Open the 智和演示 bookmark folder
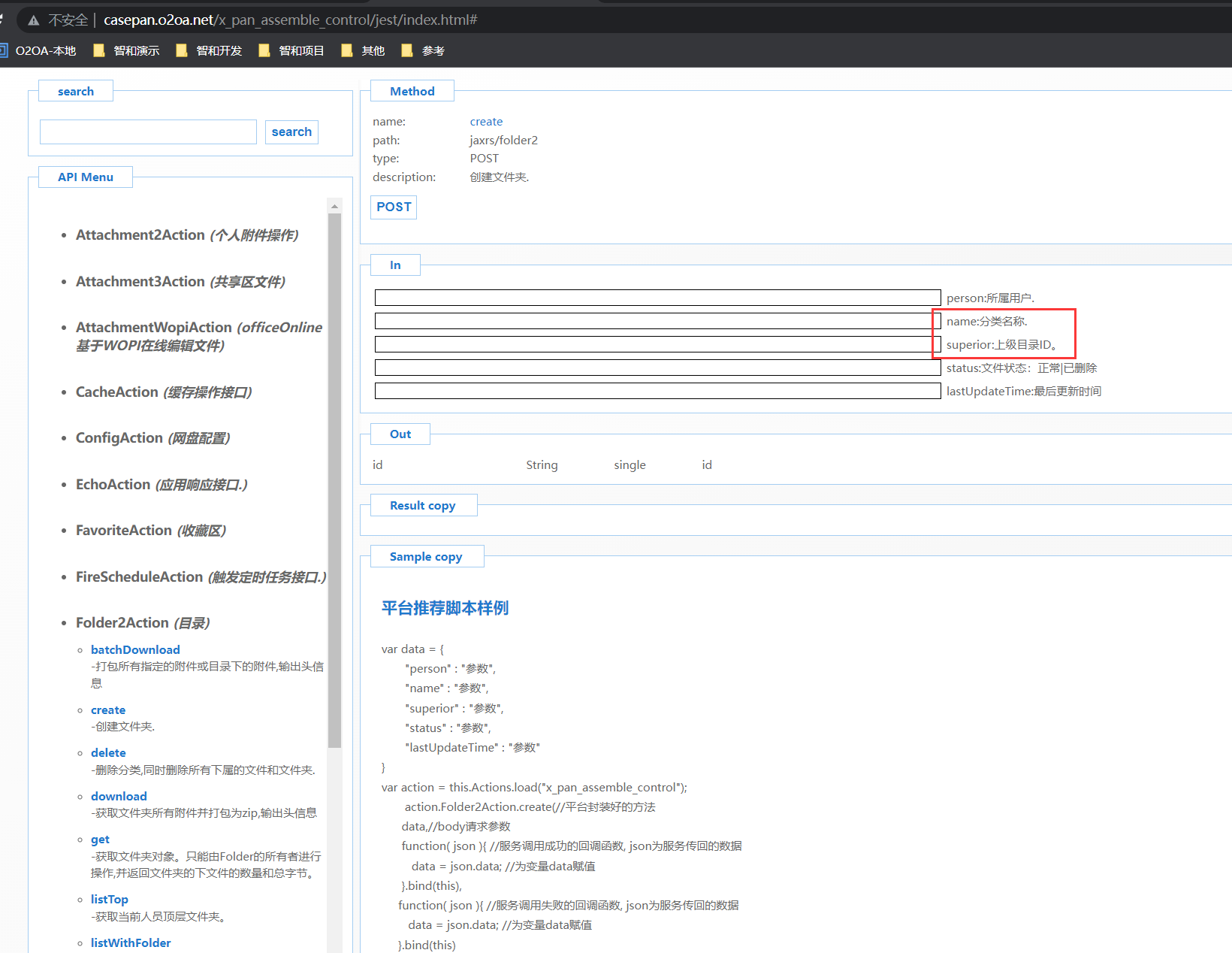The image size is (1232, 953). coord(126,50)
